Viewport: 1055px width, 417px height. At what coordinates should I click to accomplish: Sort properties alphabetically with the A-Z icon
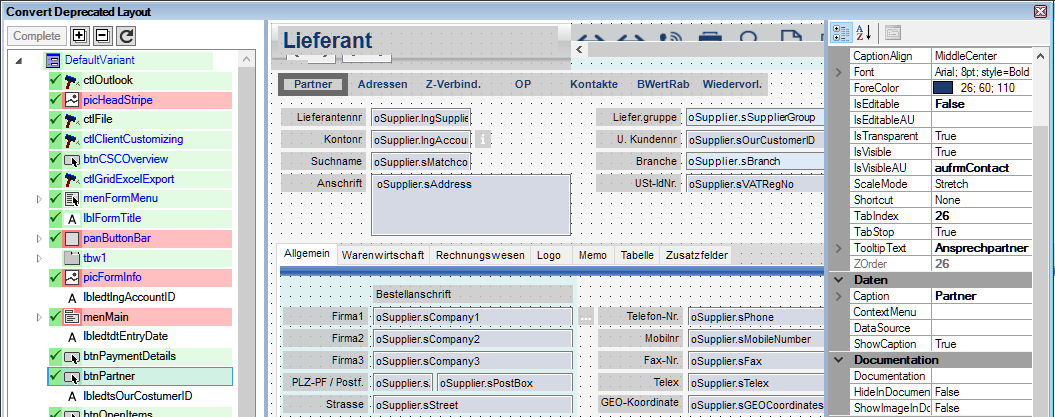point(864,32)
